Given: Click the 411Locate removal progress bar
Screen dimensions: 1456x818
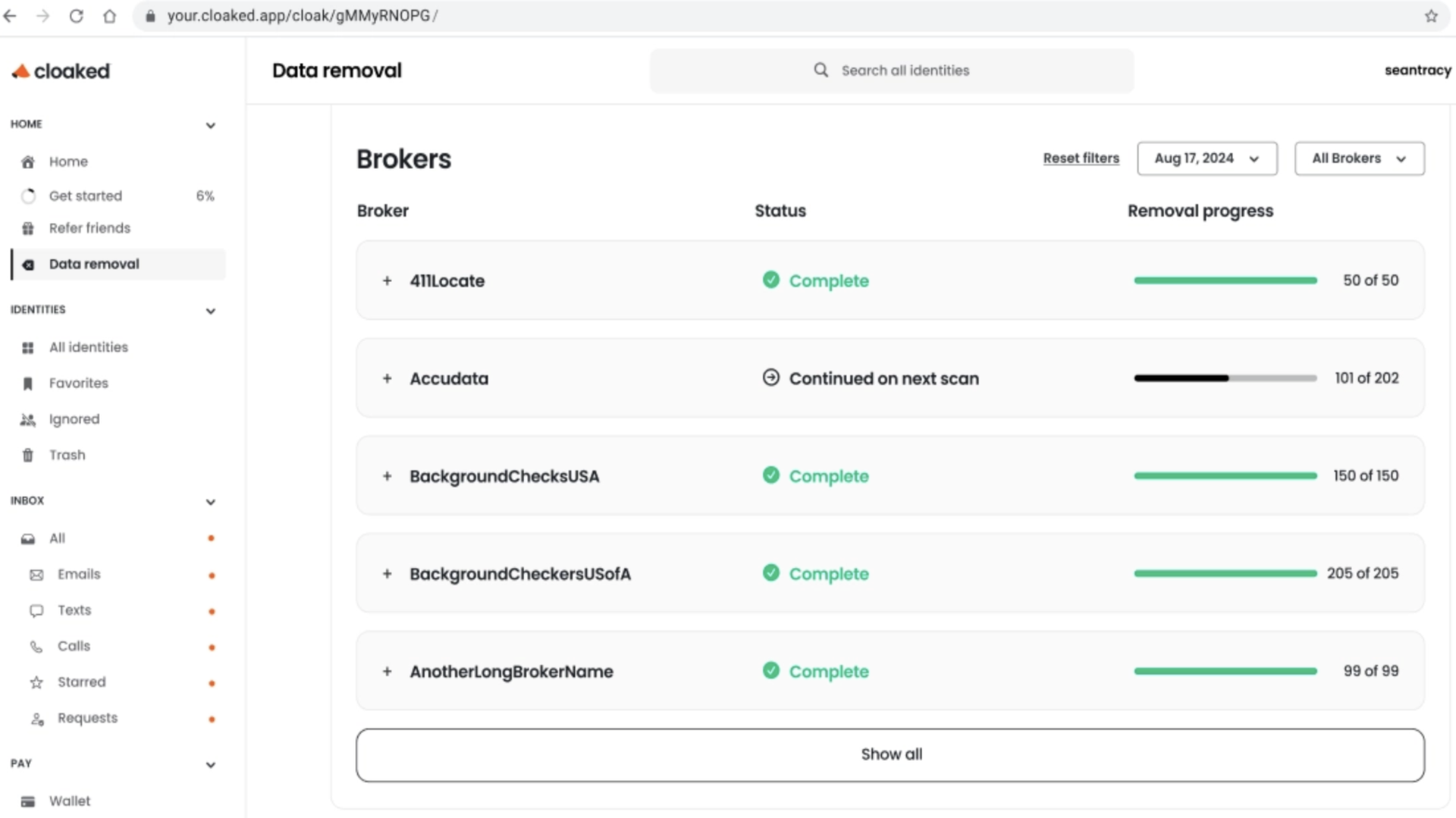Looking at the screenshot, I should point(1225,281).
